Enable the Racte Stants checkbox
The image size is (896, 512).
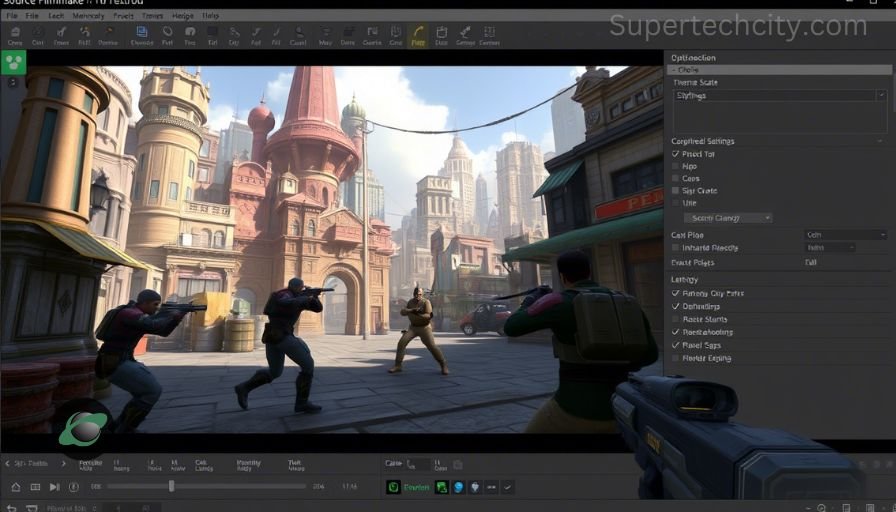[675, 319]
